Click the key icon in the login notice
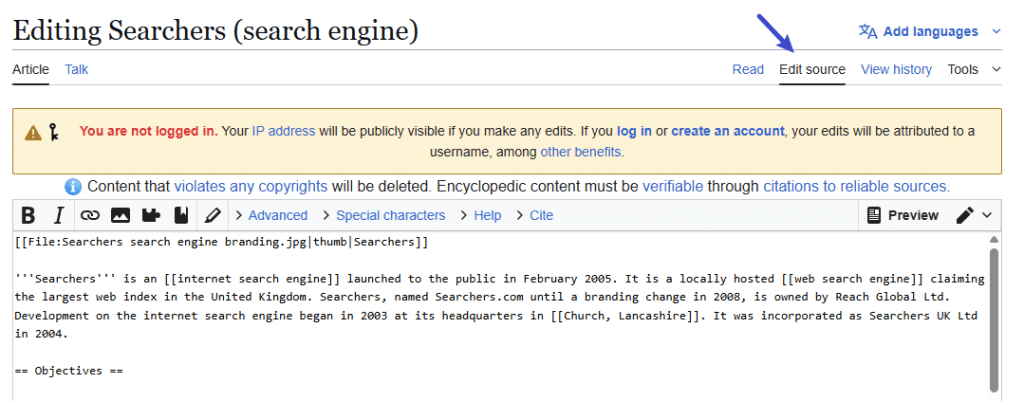The height and width of the screenshot is (401, 1024). click(54, 133)
